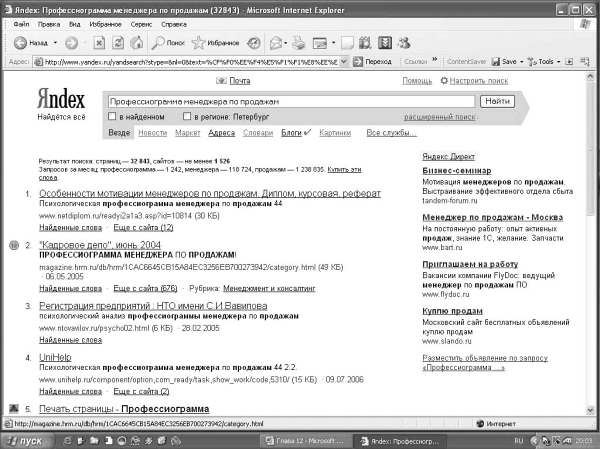Switch to the Блоги search tab

[292, 133]
